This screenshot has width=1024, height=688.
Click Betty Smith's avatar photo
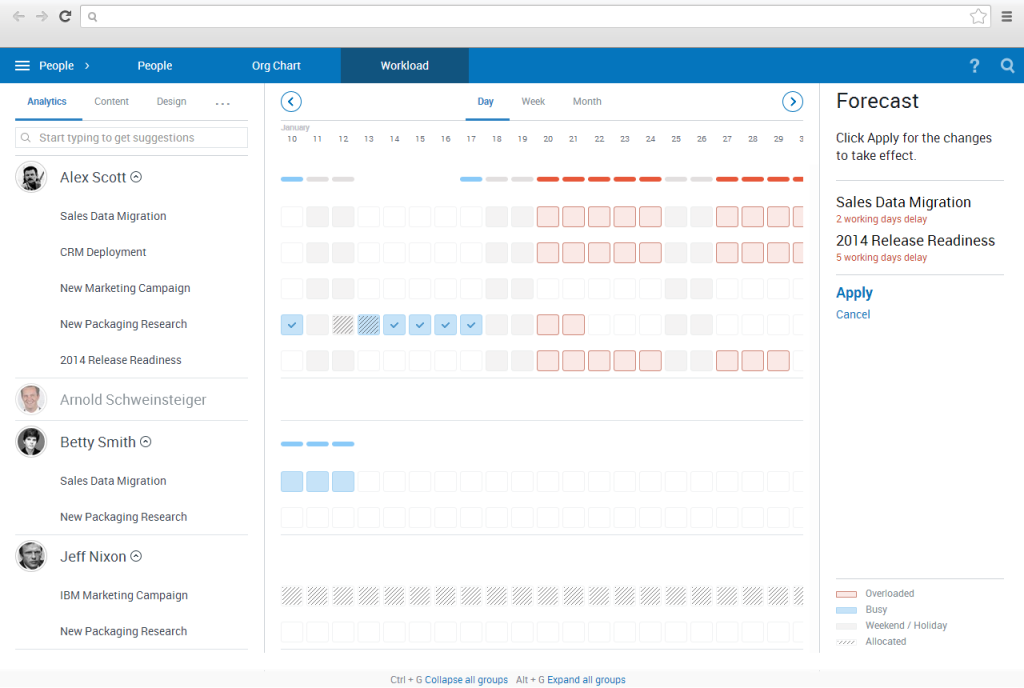[31, 441]
